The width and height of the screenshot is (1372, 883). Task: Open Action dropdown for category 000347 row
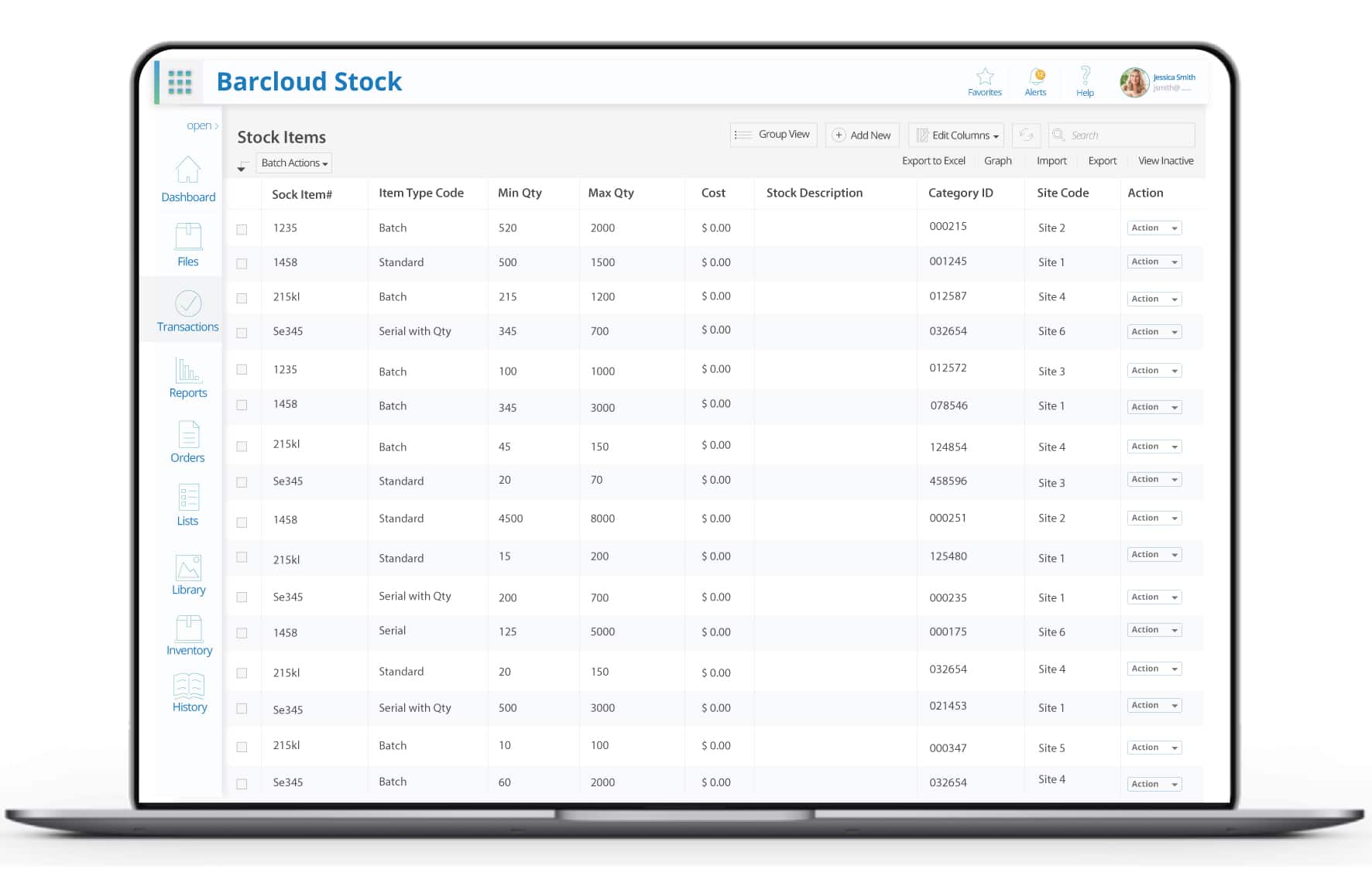[x=1154, y=748]
